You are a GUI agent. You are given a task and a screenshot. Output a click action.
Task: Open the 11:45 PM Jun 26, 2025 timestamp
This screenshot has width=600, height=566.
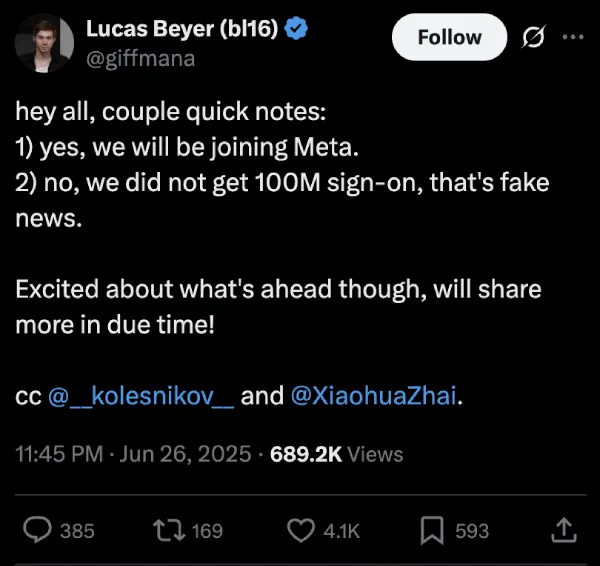[x=133, y=454]
